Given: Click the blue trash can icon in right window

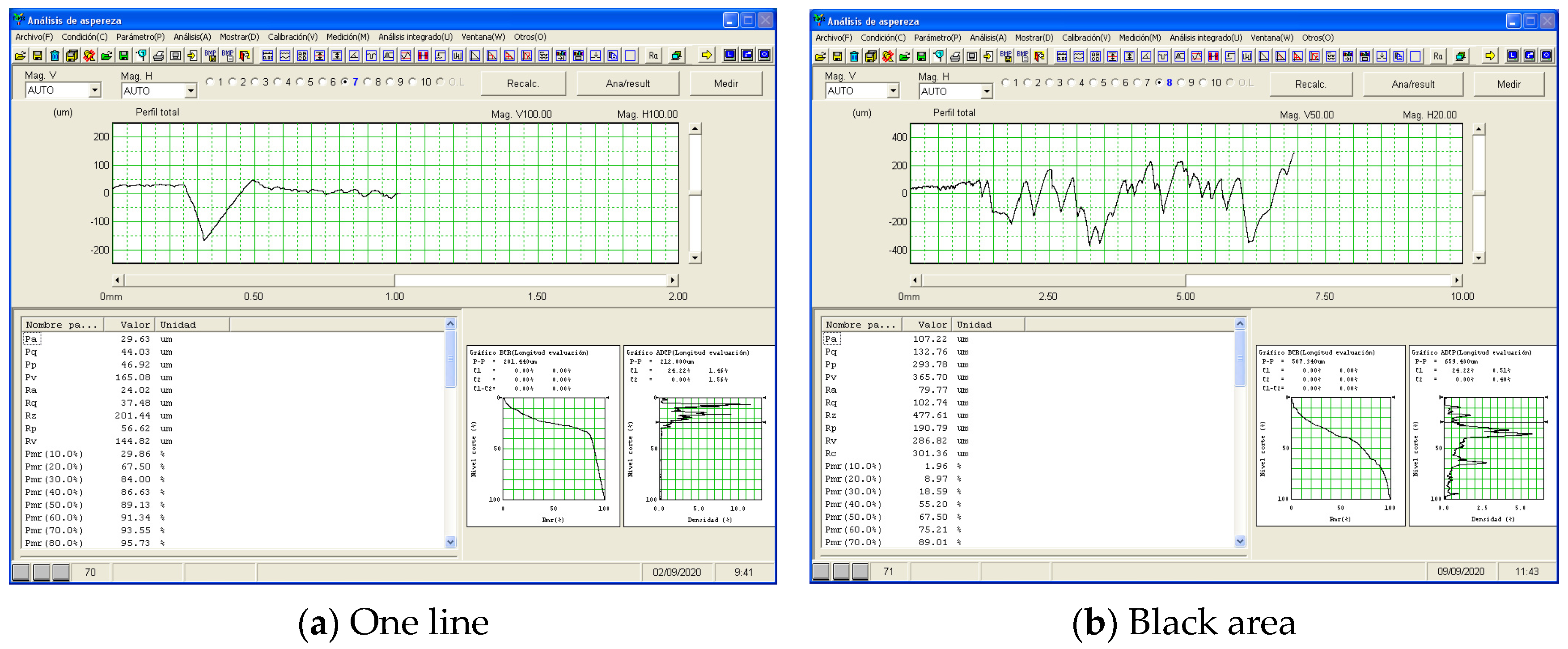Looking at the screenshot, I should (854, 57).
